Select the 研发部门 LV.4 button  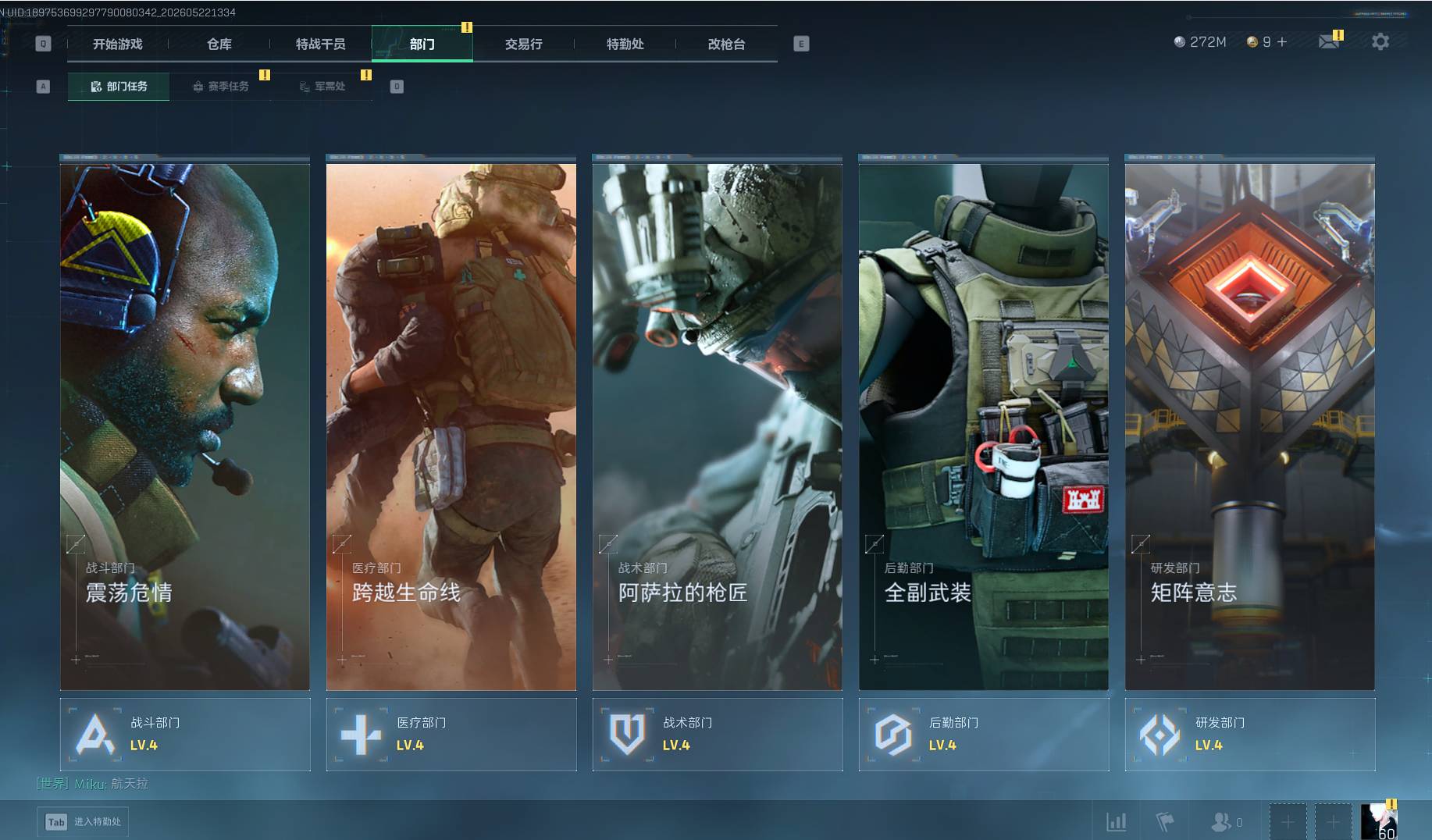point(1250,734)
